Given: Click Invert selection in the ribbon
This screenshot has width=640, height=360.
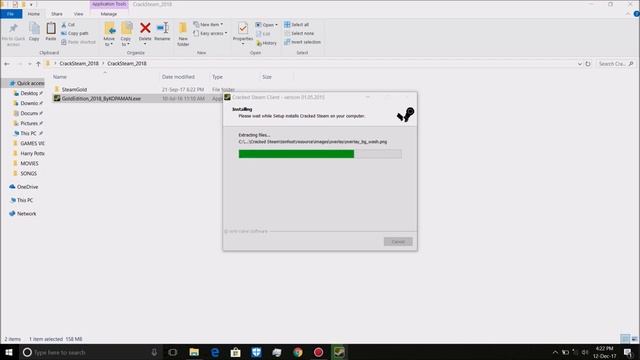Looking at the screenshot, I should point(302,42).
